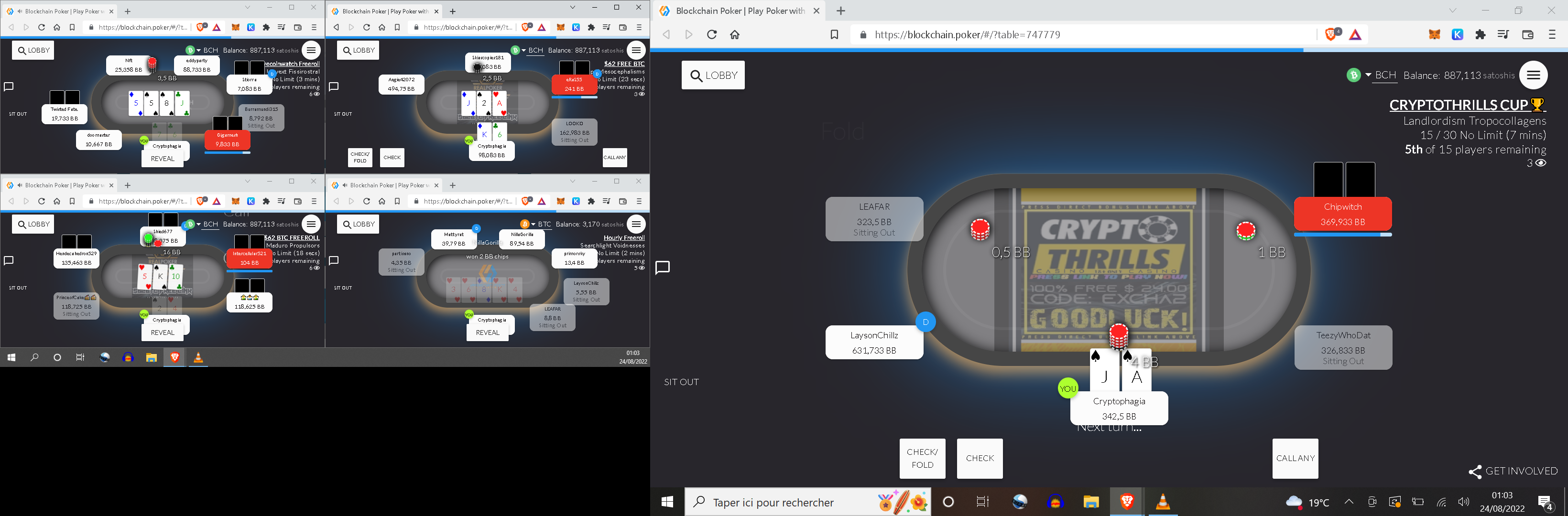Click spectators eye icon in Hourly Freeroll window
This screenshot has height=516, width=1568.
(641, 269)
